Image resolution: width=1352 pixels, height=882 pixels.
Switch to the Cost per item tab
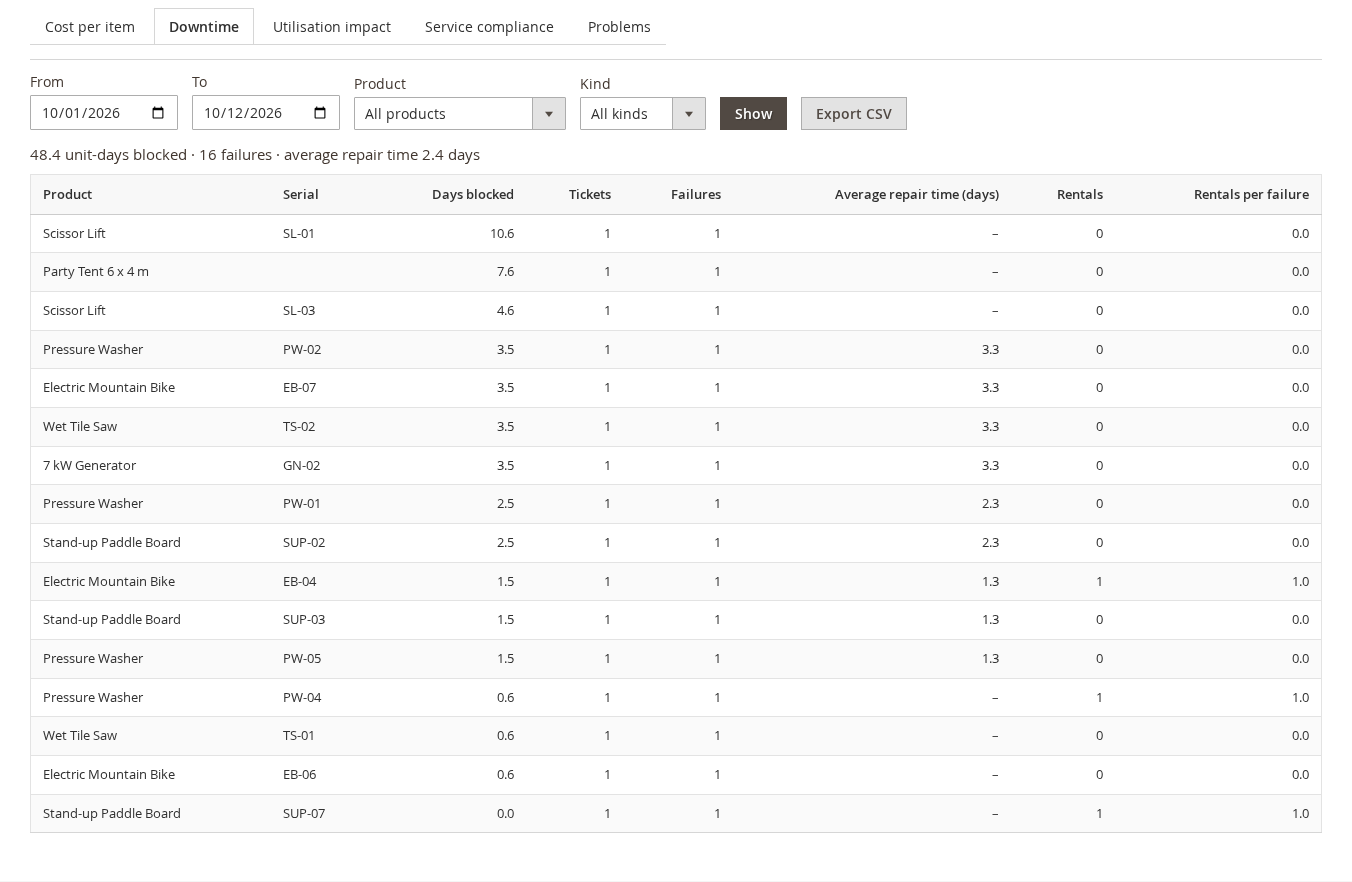point(90,27)
